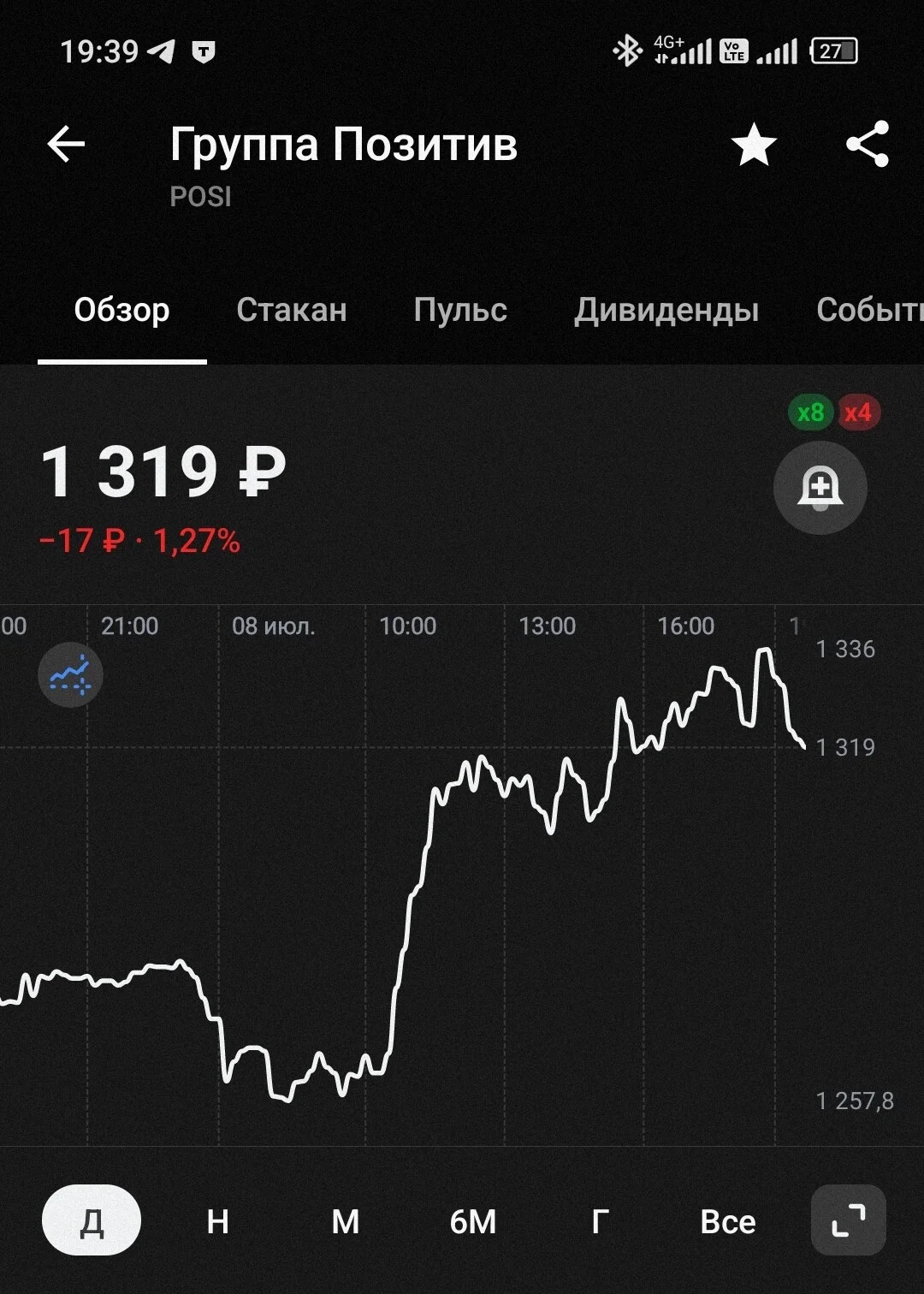The height and width of the screenshot is (1294, 924).
Task: Tap the Bluetooth status icon
Action: pos(627,50)
